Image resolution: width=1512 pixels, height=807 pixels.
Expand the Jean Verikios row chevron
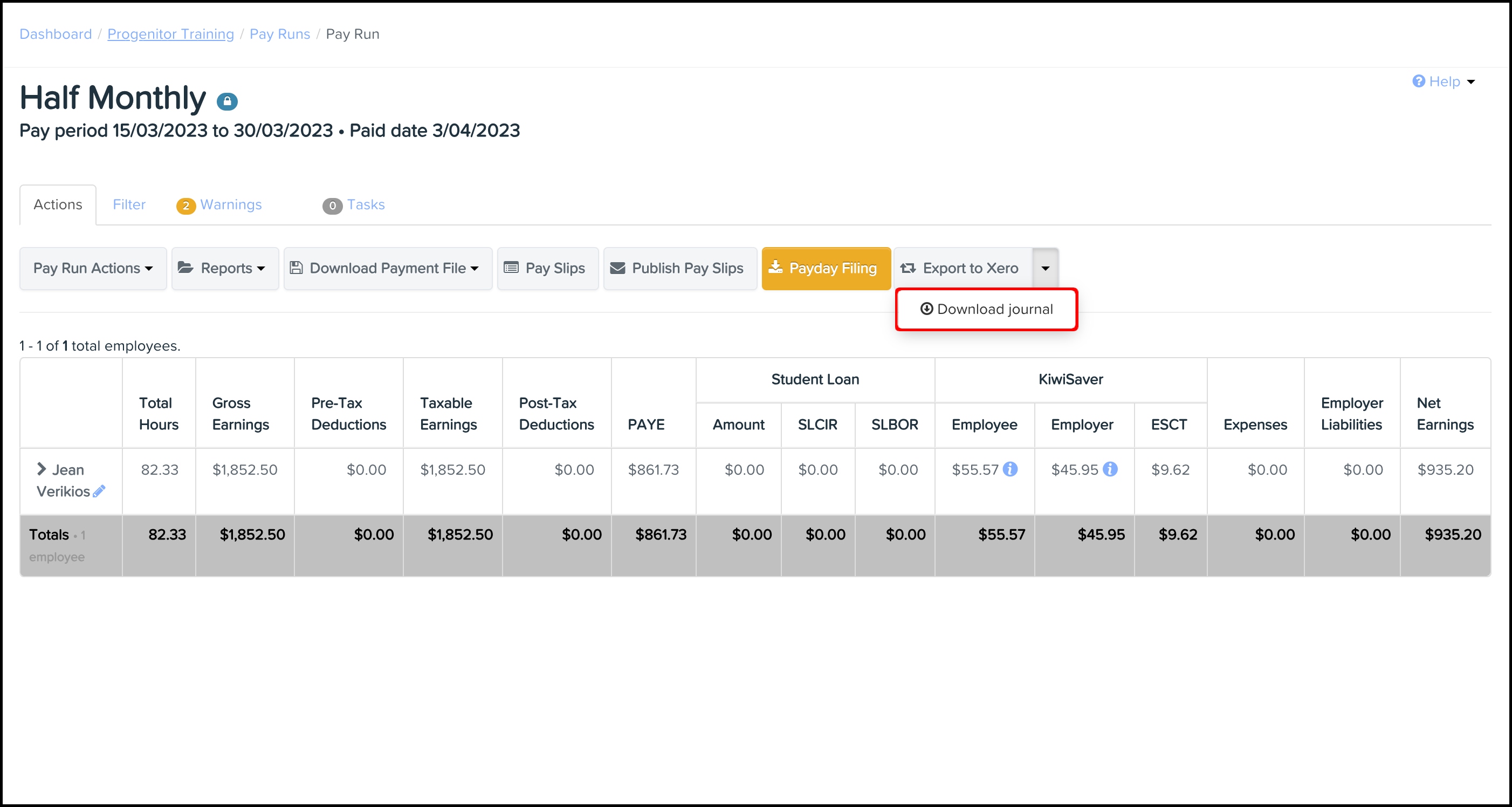(x=41, y=469)
